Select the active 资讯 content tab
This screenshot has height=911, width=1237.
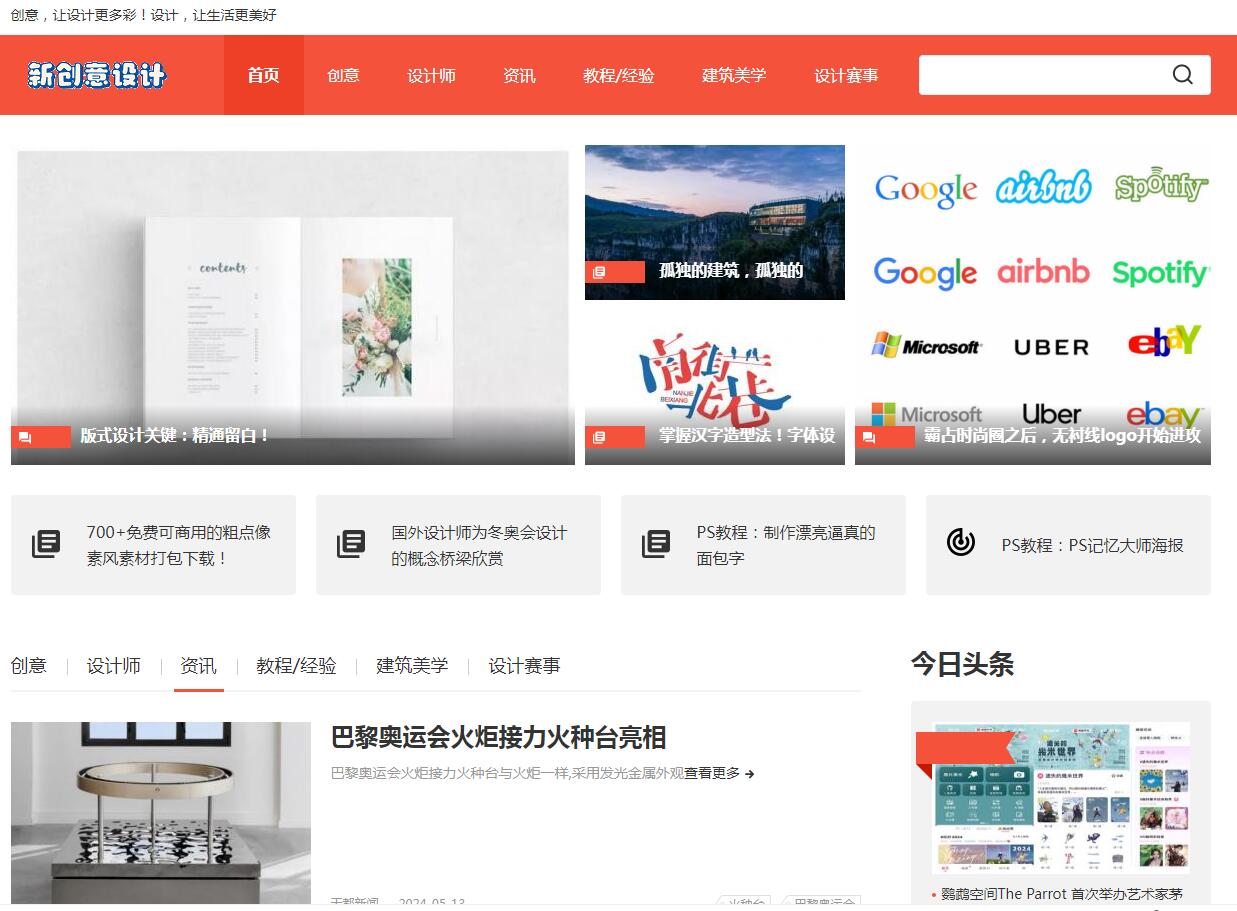pos(198,666)
